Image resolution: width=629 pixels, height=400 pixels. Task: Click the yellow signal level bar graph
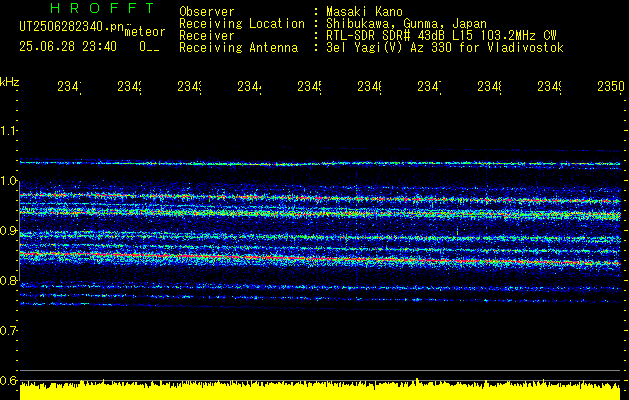tap(320, 390)
